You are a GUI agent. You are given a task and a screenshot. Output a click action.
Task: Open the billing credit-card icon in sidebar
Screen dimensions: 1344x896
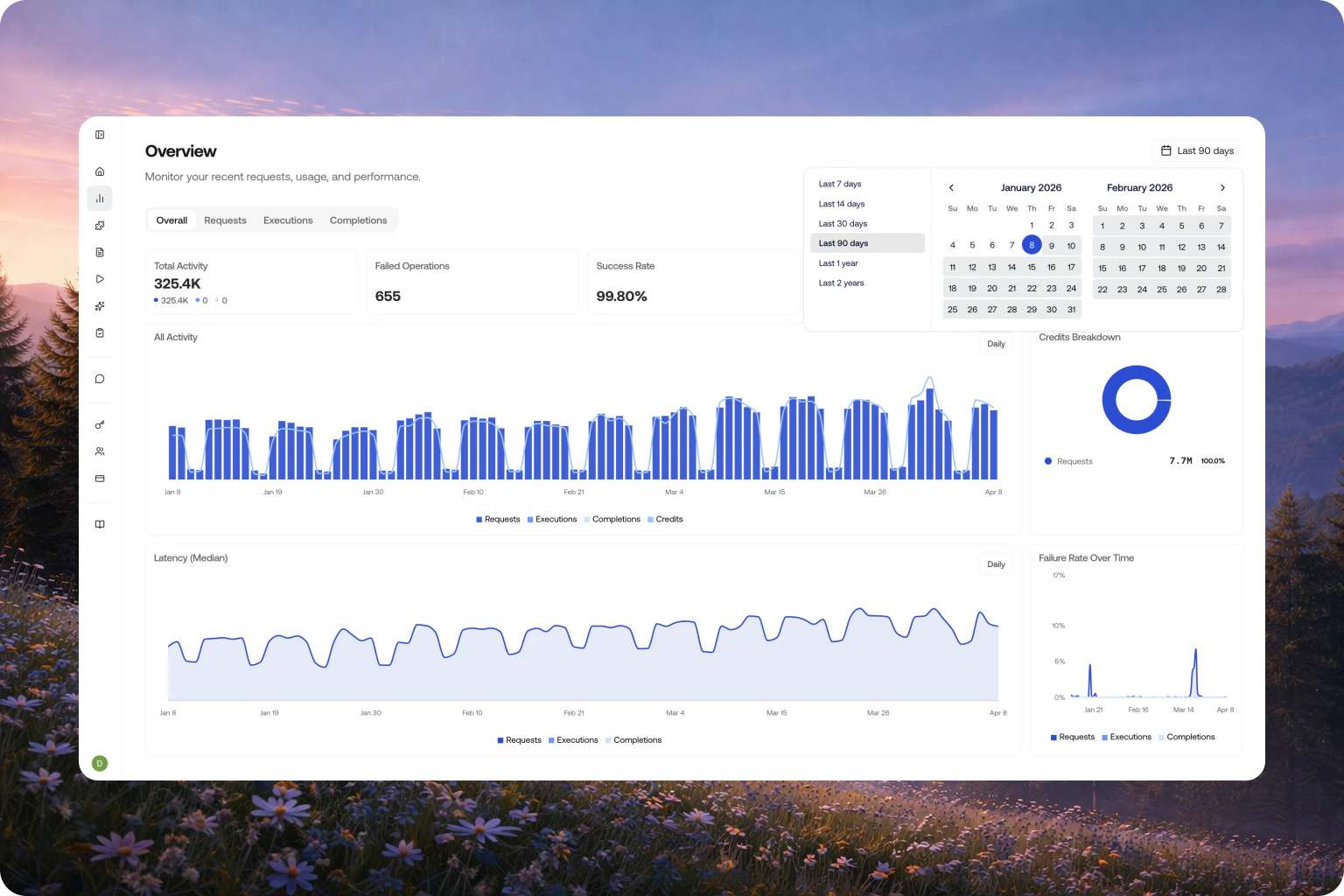100,478
